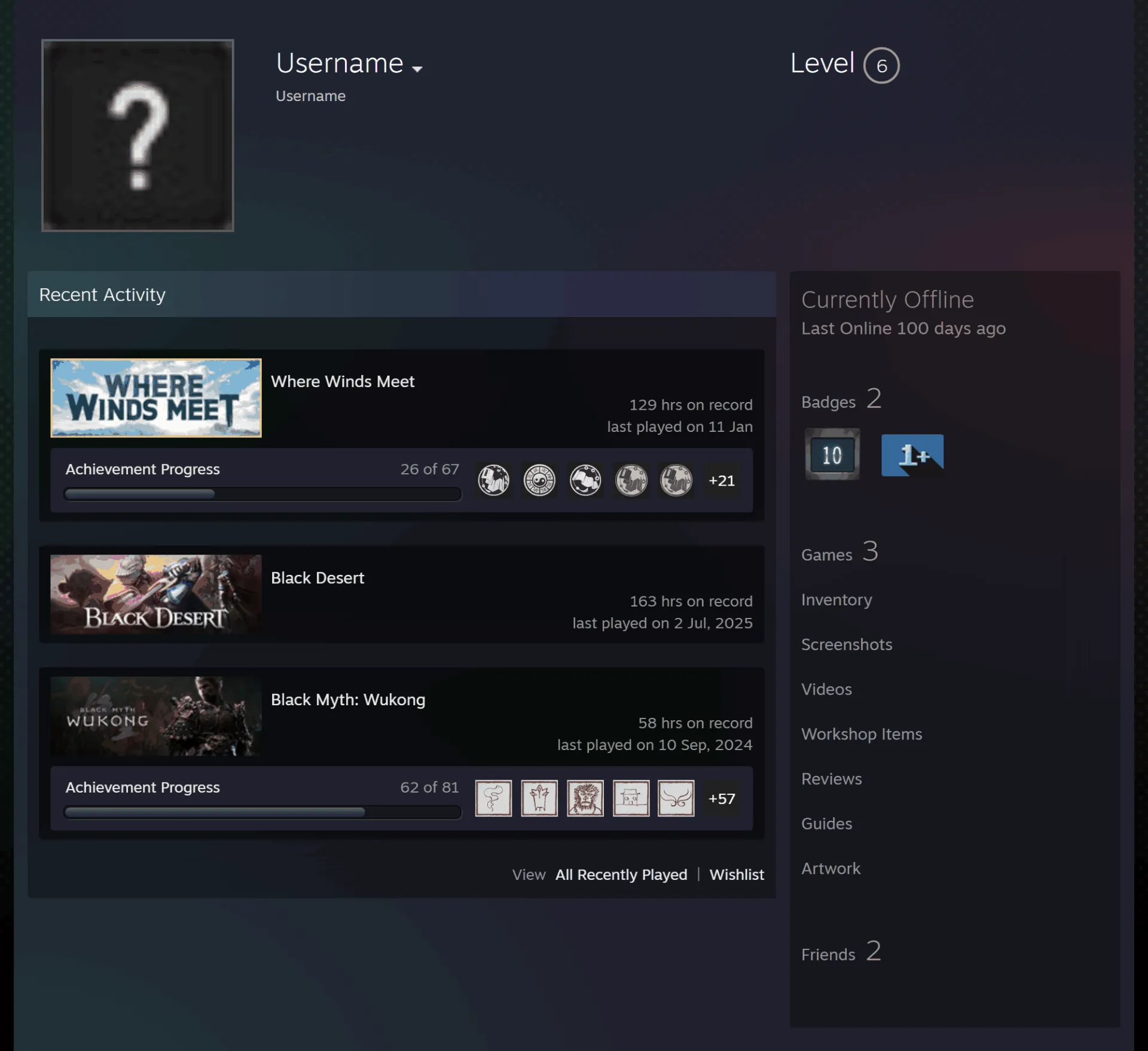Image resolution: width=1148 pixels, height=1051 pixels.
Task: View fifth Where Winds Meet achievement icon
Action: coord(676,480)
